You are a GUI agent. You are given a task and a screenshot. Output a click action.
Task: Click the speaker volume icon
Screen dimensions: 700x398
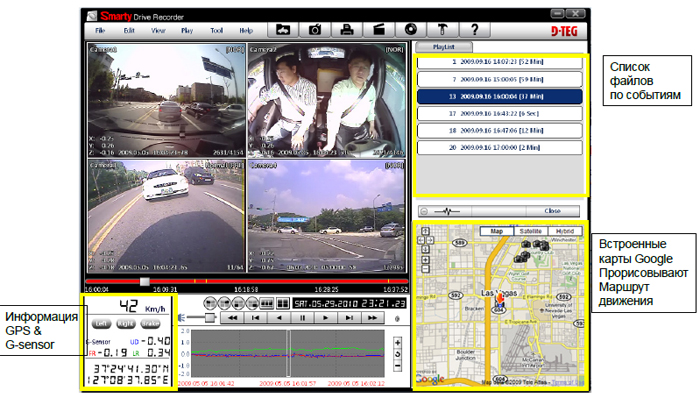pos(182,318)
